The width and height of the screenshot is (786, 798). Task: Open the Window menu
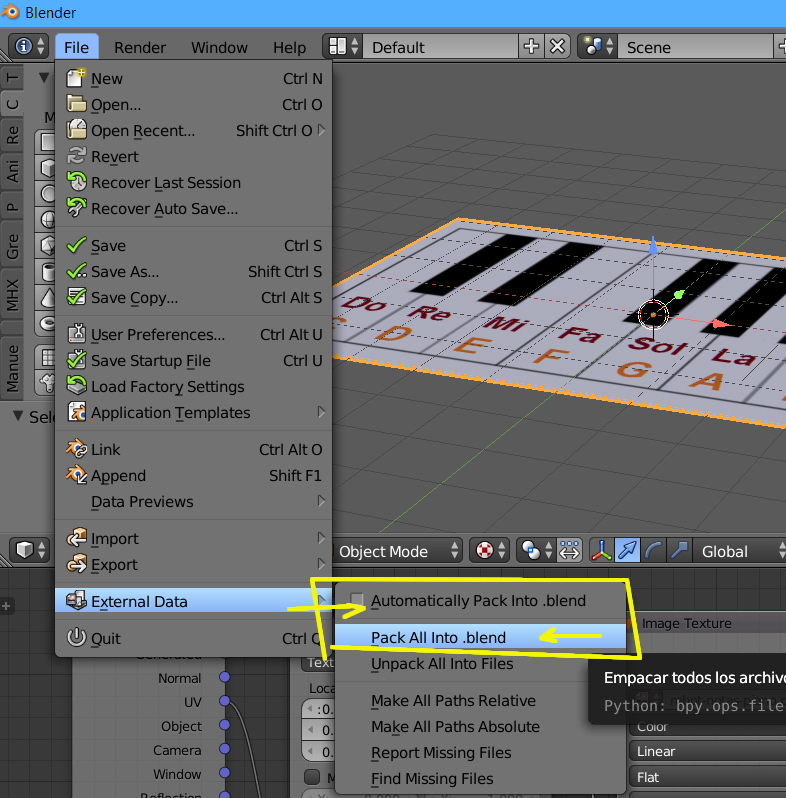pos(219,47)
